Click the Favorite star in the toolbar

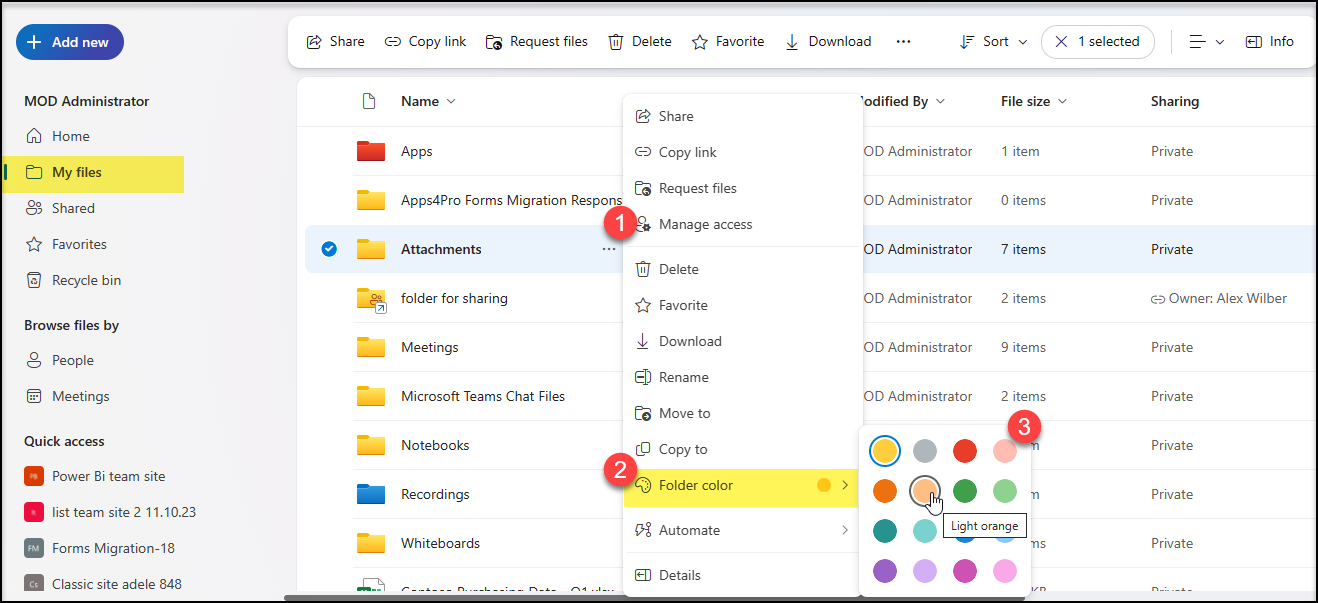[700, 42]
